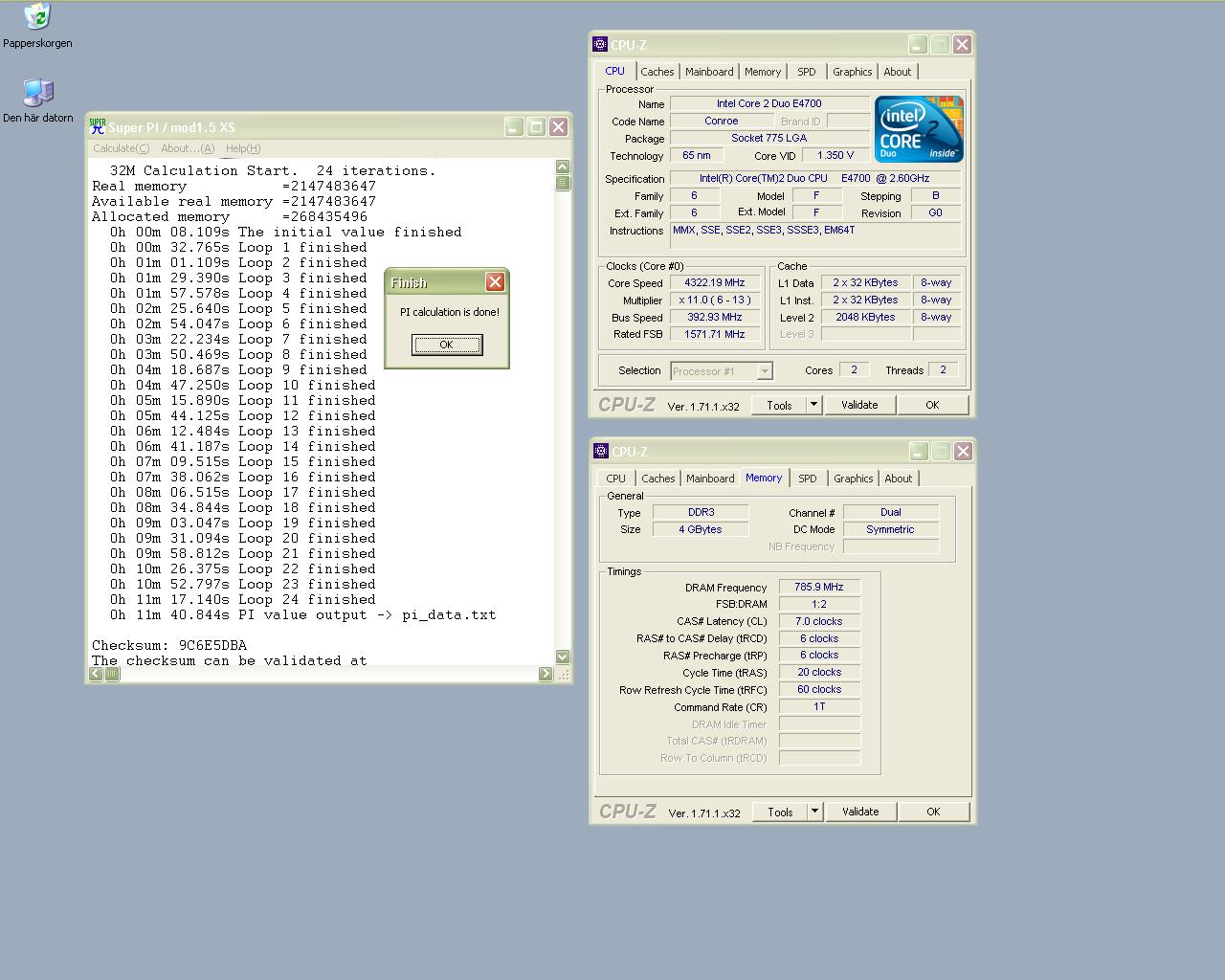This screenshot has height=980, width=1225.
Task: Close the Super PI window
Action: click(559, 126)
